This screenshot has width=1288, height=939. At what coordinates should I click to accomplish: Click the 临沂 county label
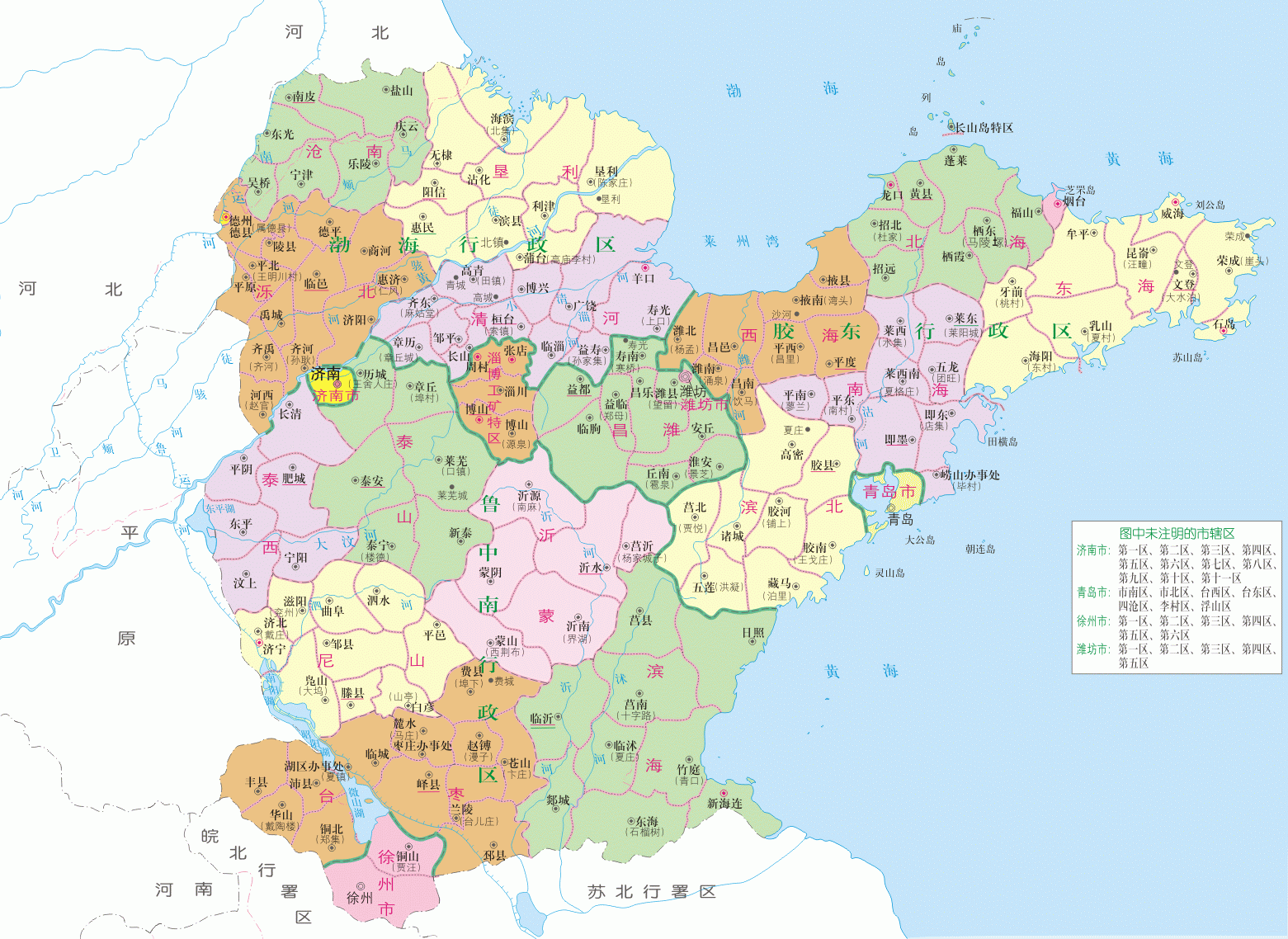(541, 719)
